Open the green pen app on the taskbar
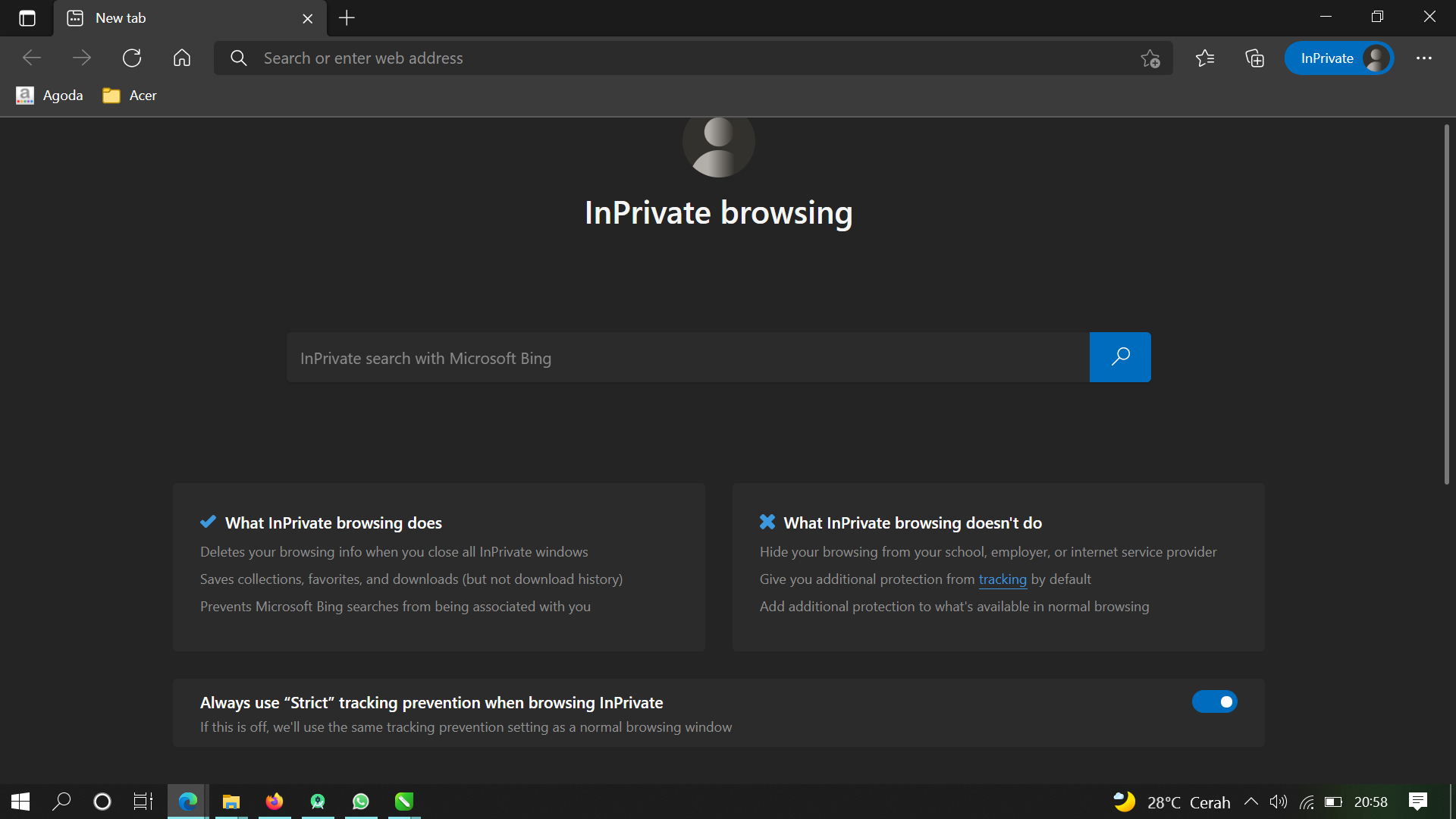 (404, 802)
